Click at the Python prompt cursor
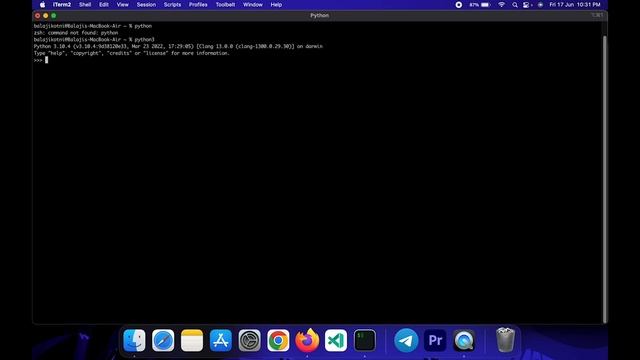 pyautogui.click(x=47, y=60)
